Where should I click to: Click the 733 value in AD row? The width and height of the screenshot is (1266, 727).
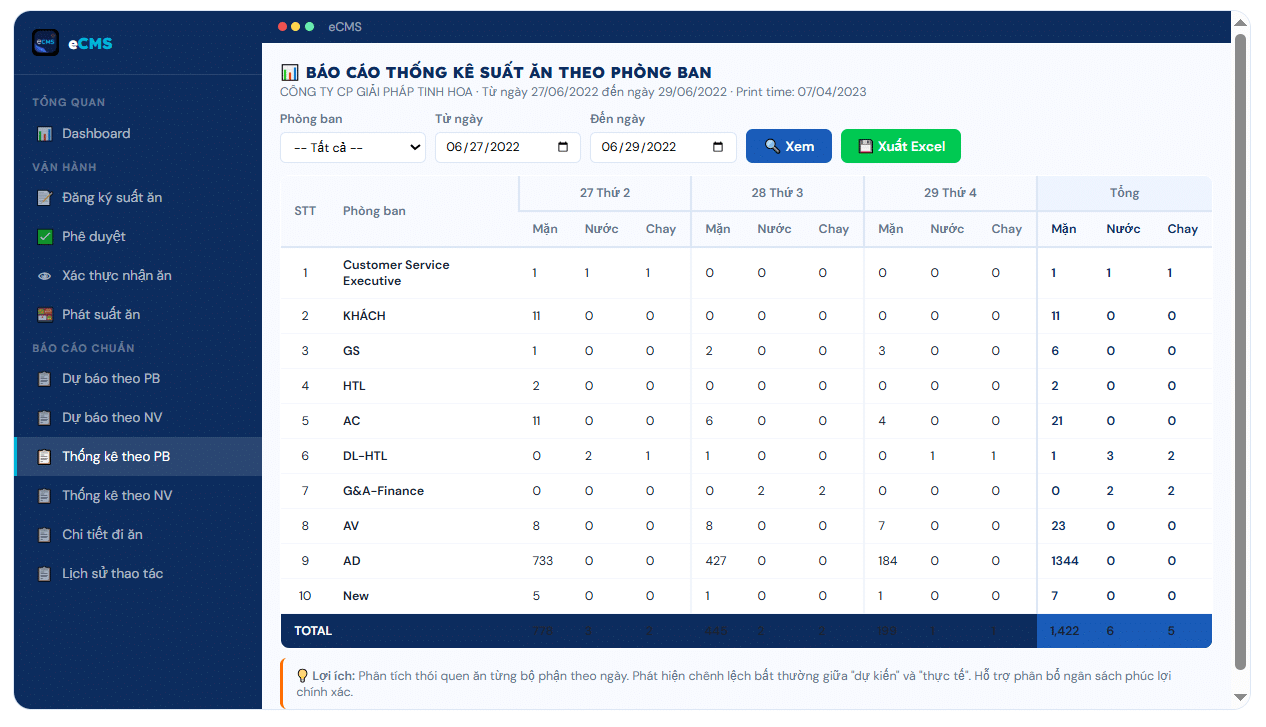pos(543,561)
